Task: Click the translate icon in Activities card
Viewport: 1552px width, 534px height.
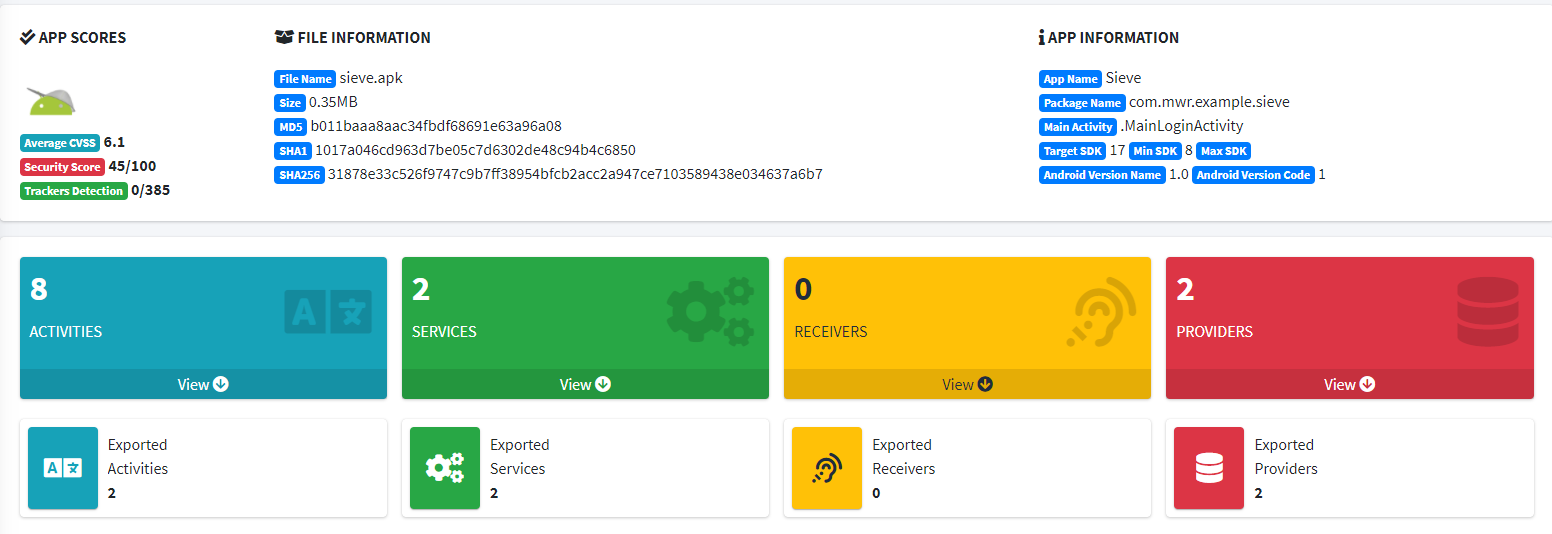Action: (x=327, y=312)
